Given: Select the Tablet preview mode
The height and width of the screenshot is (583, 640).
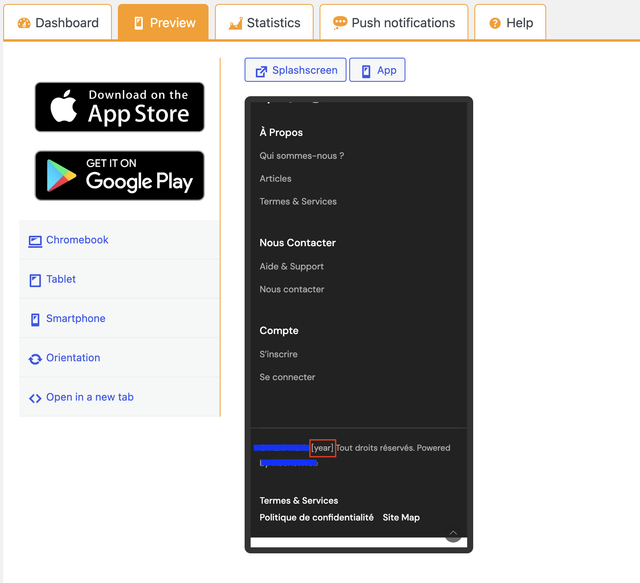Looking at the screenshot, I should pos(119,279).
